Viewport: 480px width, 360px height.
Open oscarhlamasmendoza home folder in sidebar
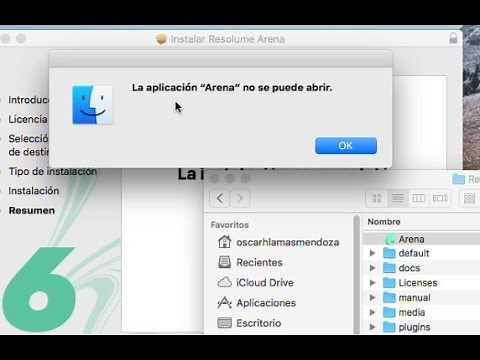pos(287,242)
